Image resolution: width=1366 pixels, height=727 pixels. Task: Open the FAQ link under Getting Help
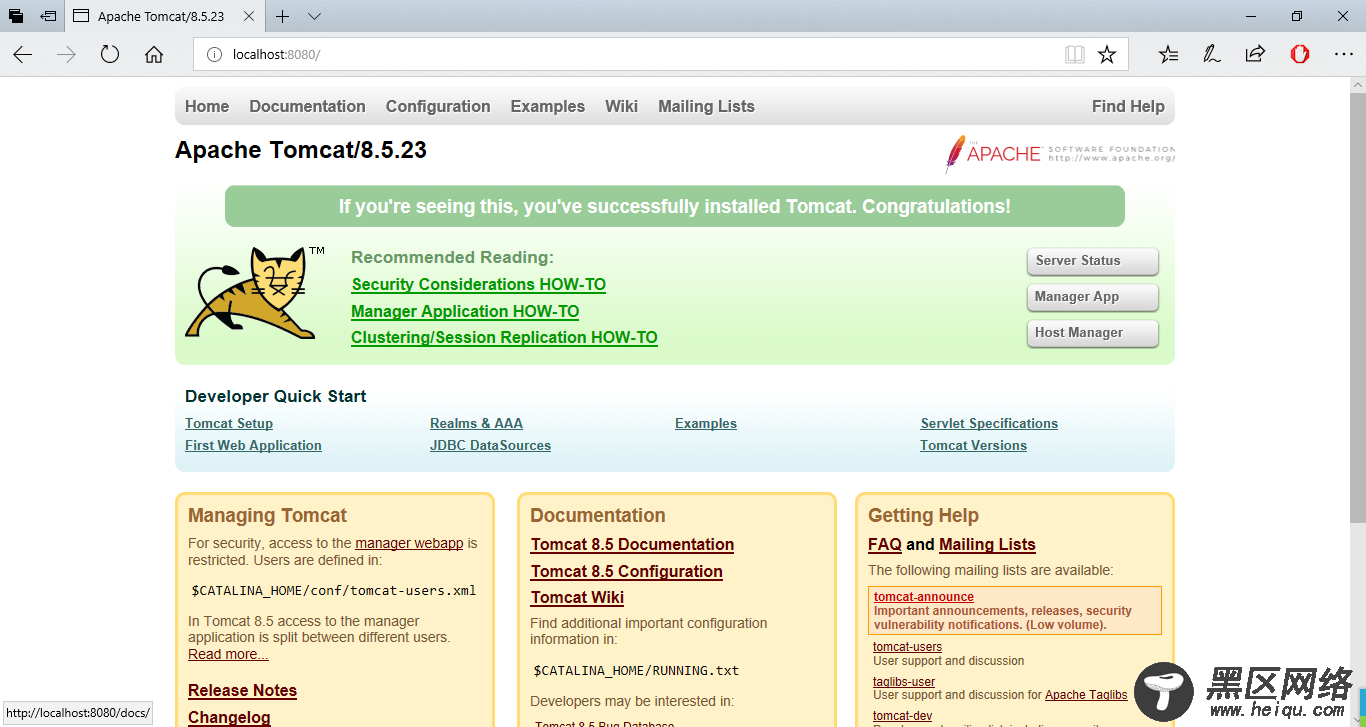[885, 545]
